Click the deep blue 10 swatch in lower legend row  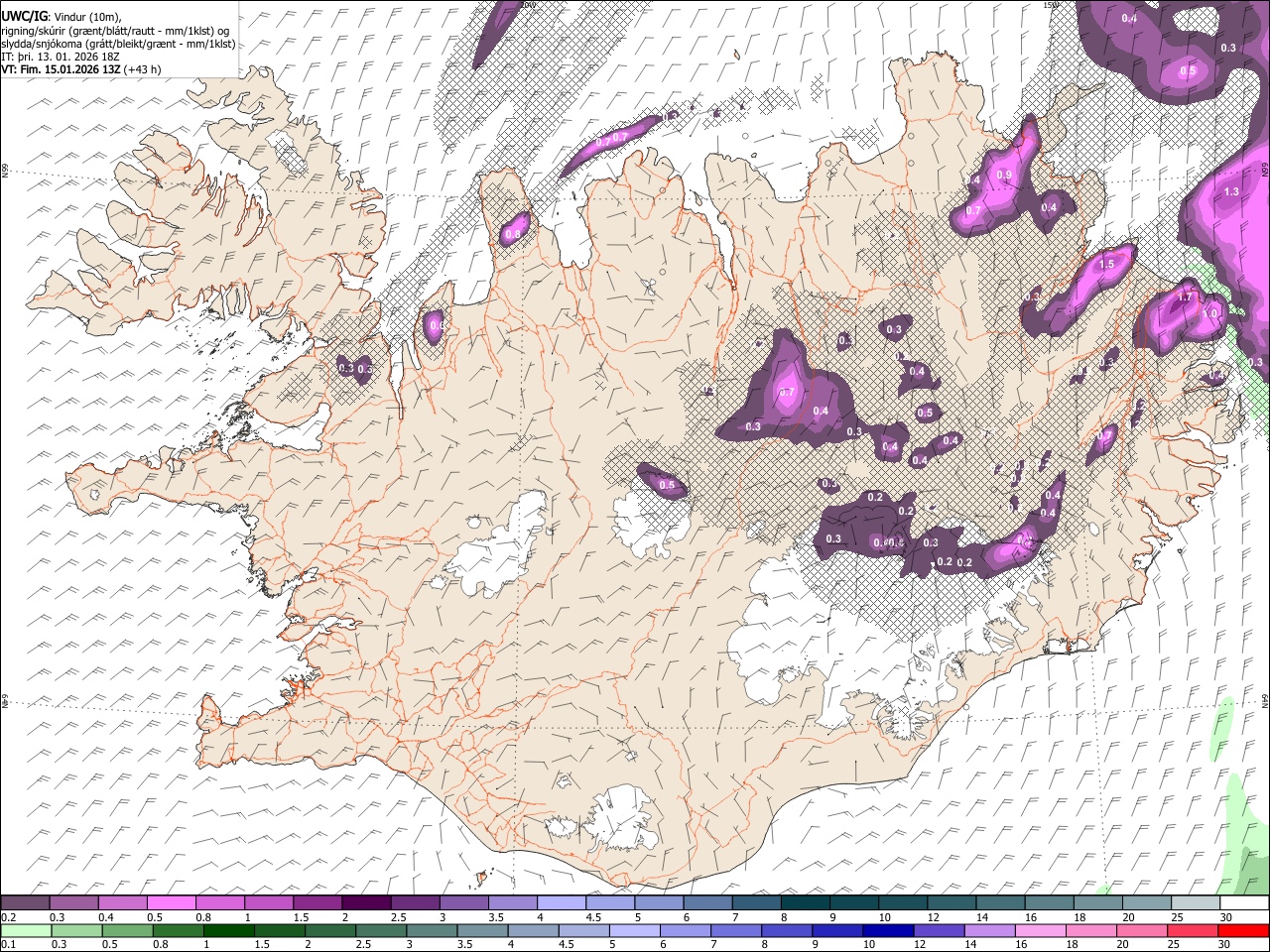pyautogui.click(x=887, y=930)
